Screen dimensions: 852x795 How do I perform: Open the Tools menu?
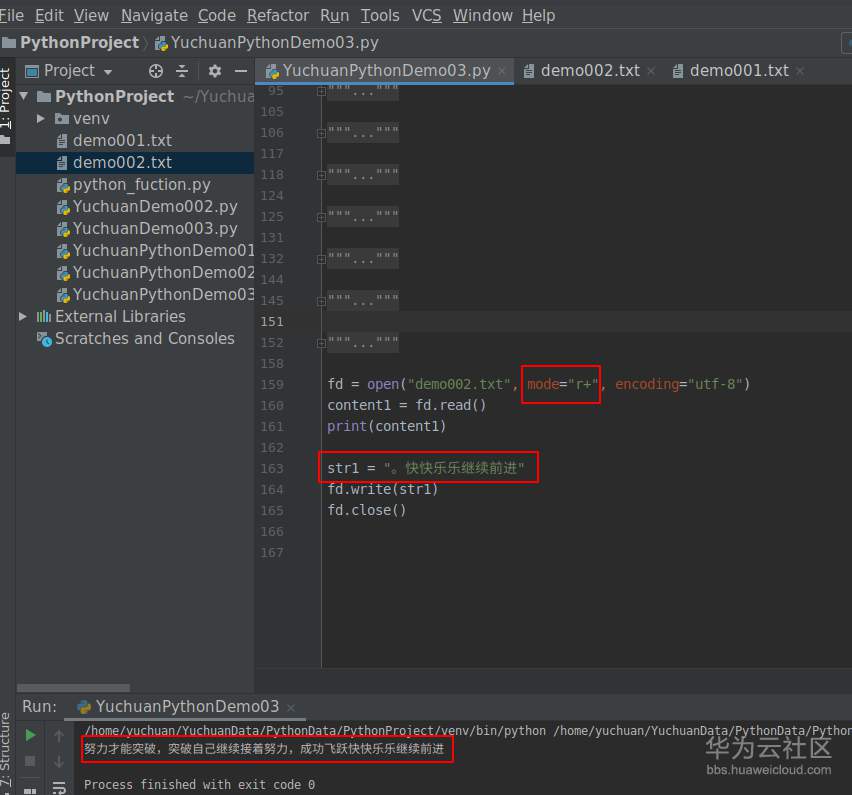click(x=380, y=15)
